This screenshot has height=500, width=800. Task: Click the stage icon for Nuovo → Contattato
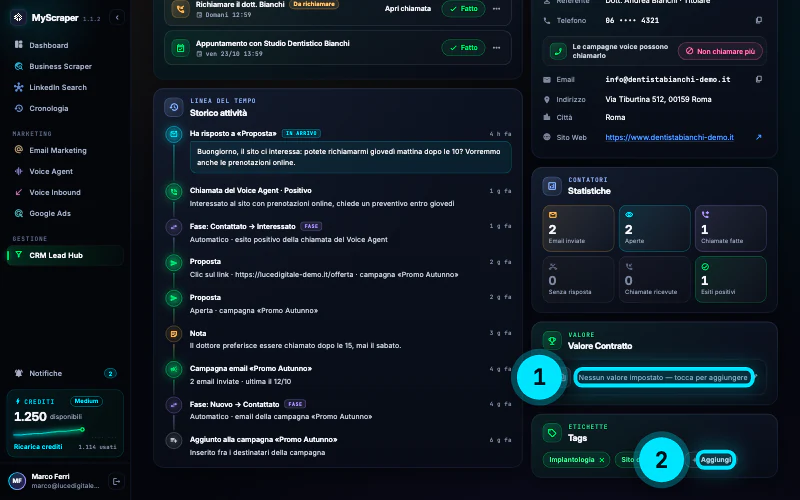tap(173, 405)
